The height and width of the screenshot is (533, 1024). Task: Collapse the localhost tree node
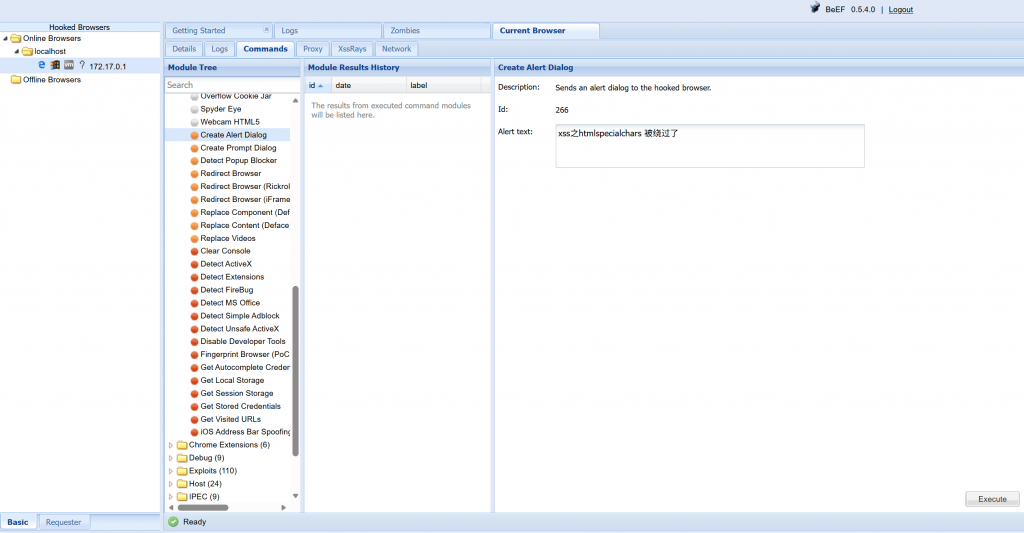pyautogui.click(x=17, y=52)
